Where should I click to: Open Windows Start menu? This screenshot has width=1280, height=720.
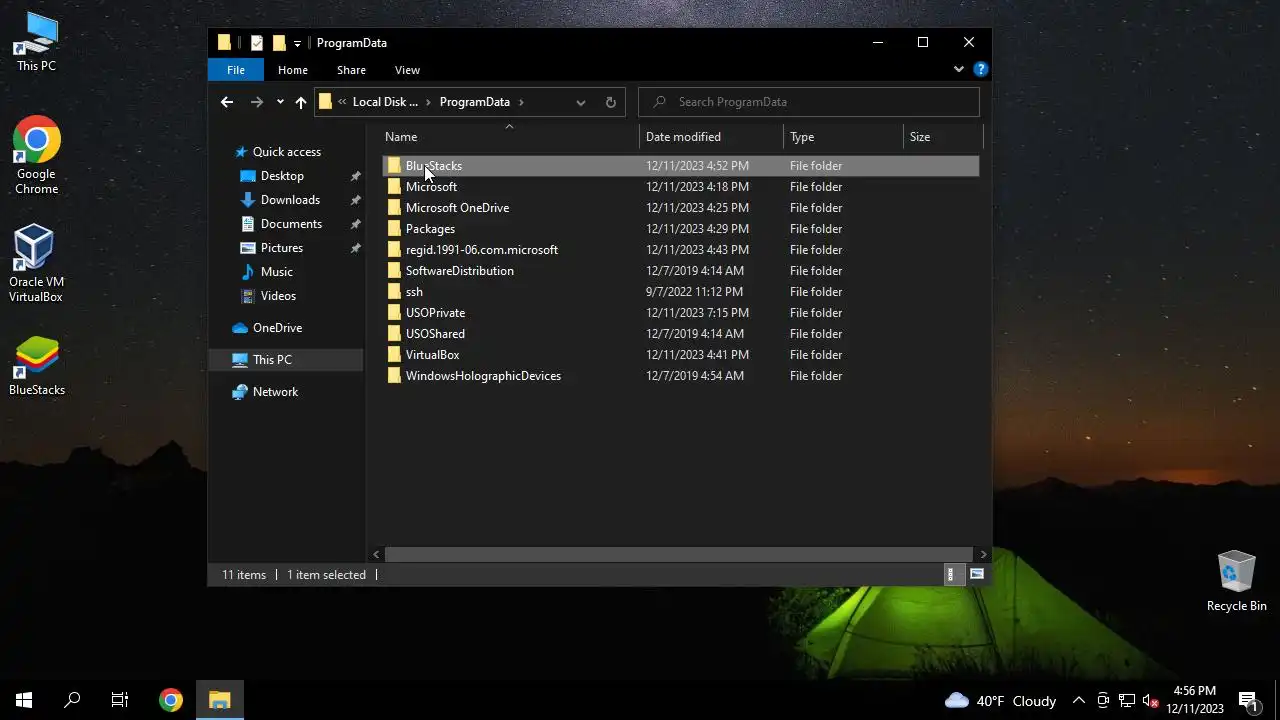click(24, 700)
